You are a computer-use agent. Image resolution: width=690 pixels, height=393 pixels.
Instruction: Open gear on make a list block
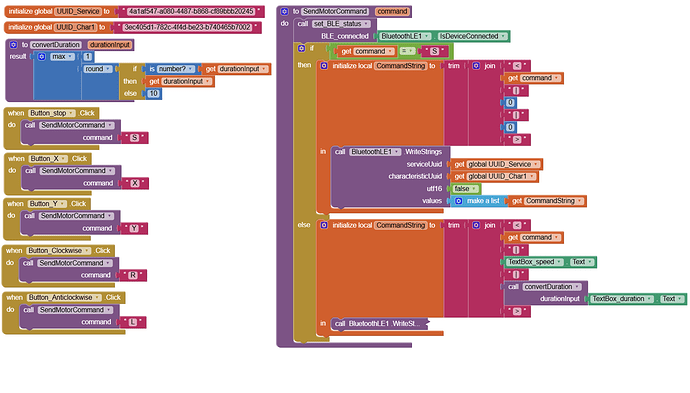[x=459, y=201]
